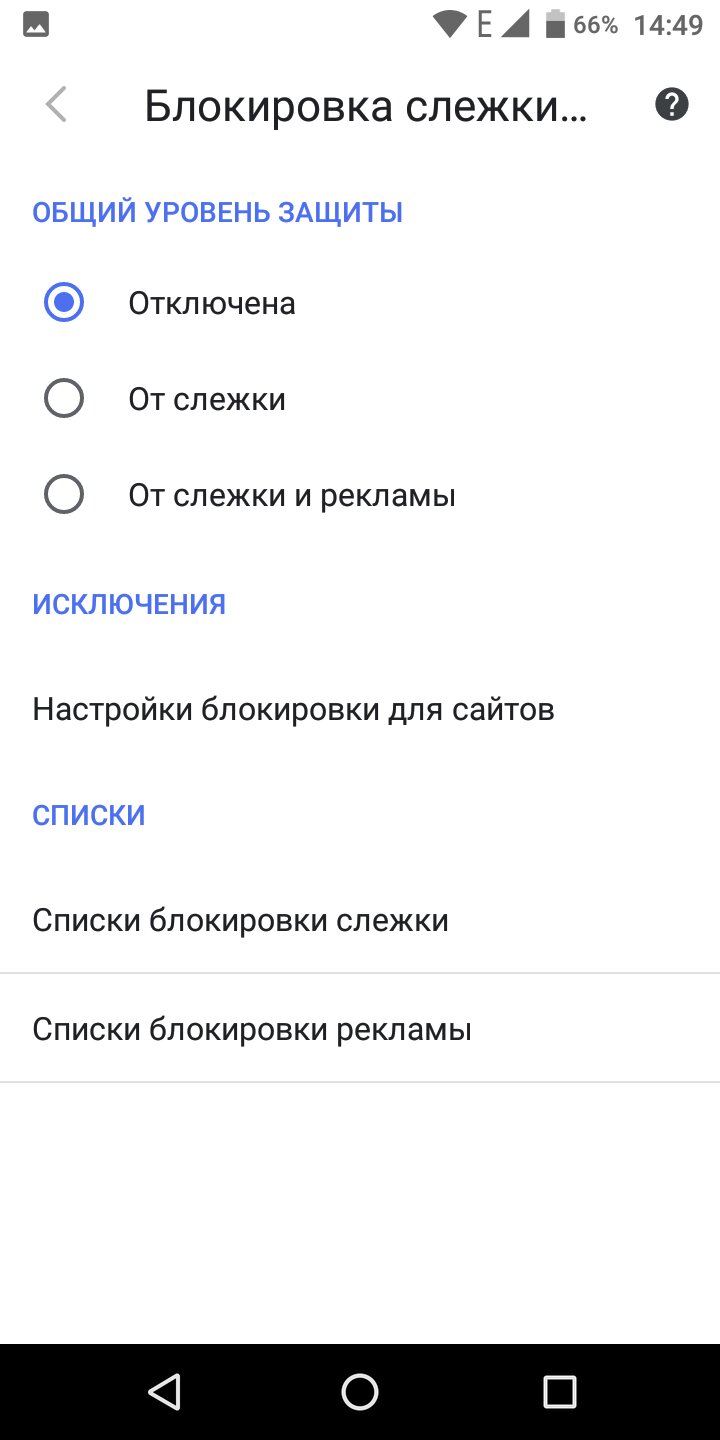Open recent apps square button
The image size is (720, 1440).
pyautogui.click(x=559, y=1391)
